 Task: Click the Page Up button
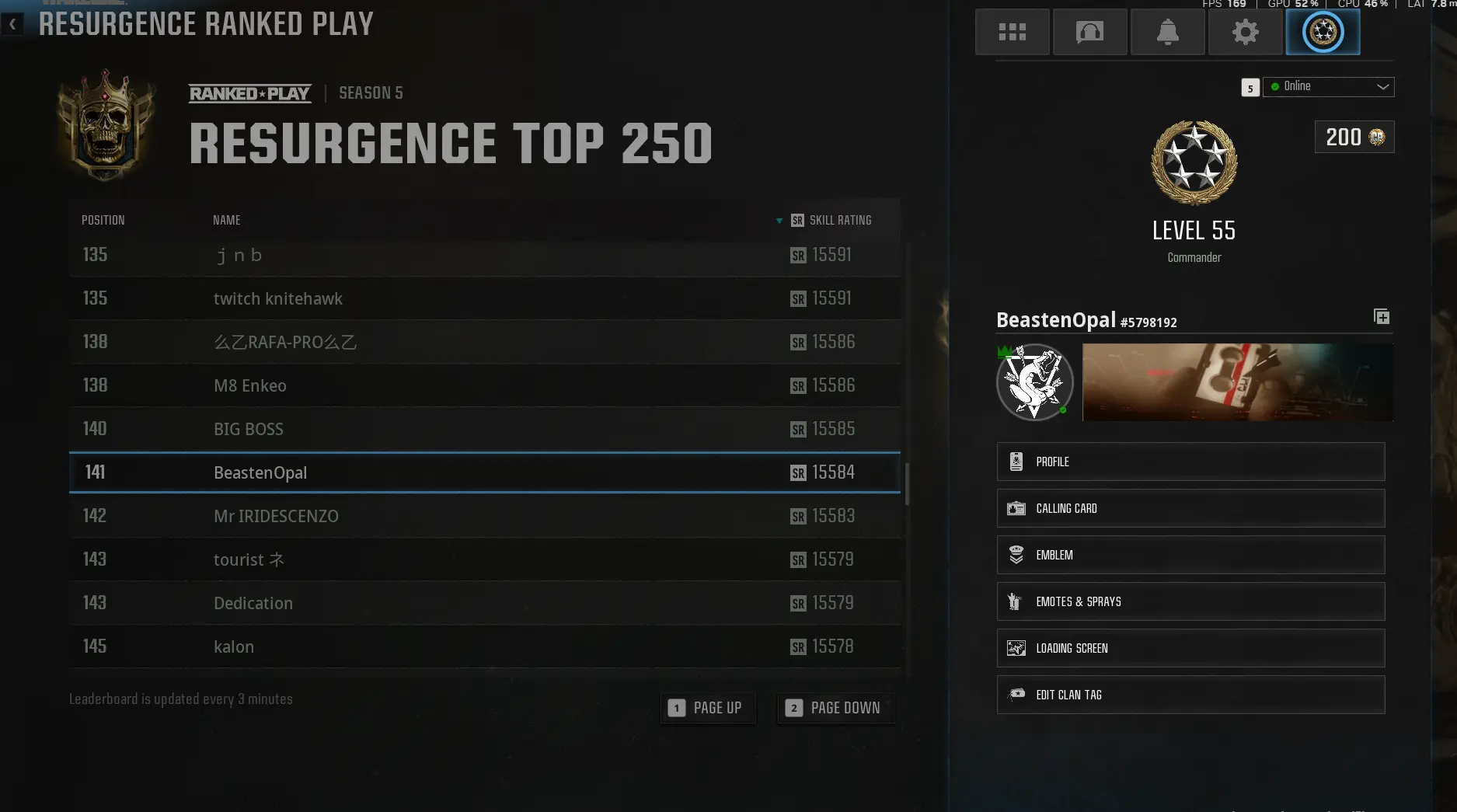708,708
